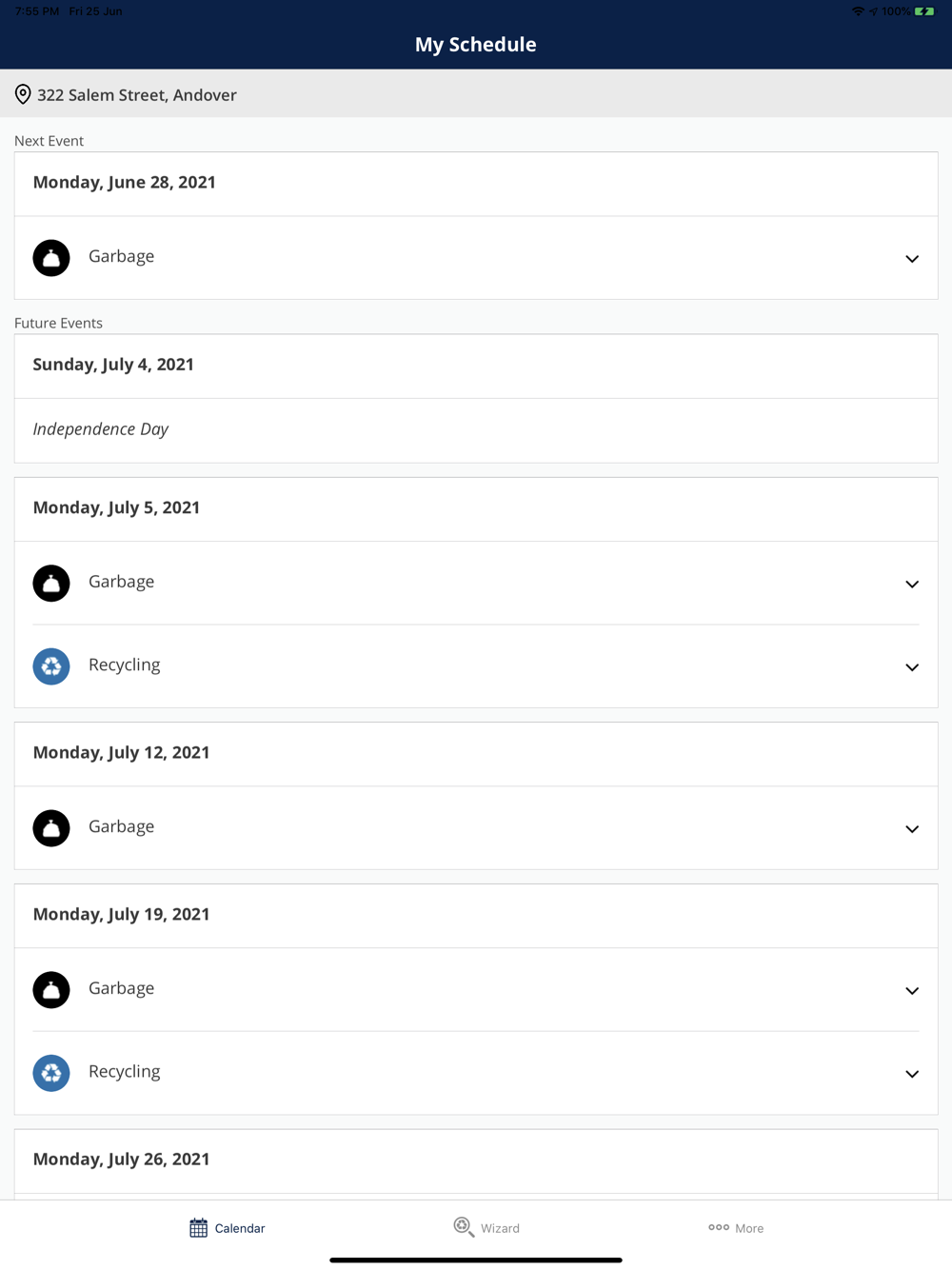This screenshot has width=952, height=1270.
Task: Expand July 5 Garbage chevron
Action: [911, 585]
